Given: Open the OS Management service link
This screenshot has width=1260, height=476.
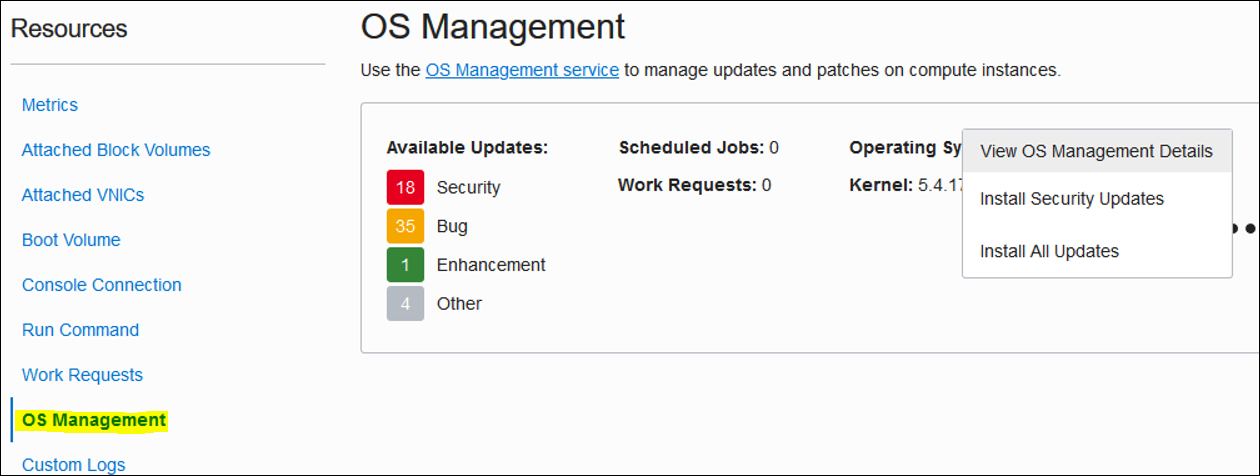Looking at the screenshot, I should [522, 70].
